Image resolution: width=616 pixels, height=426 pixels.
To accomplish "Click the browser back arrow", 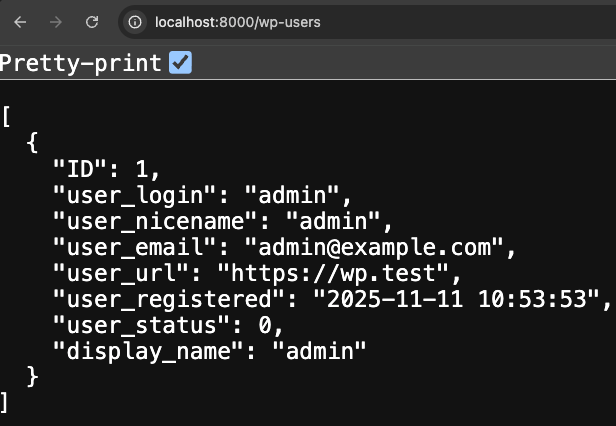I will [x=22, y=21].
